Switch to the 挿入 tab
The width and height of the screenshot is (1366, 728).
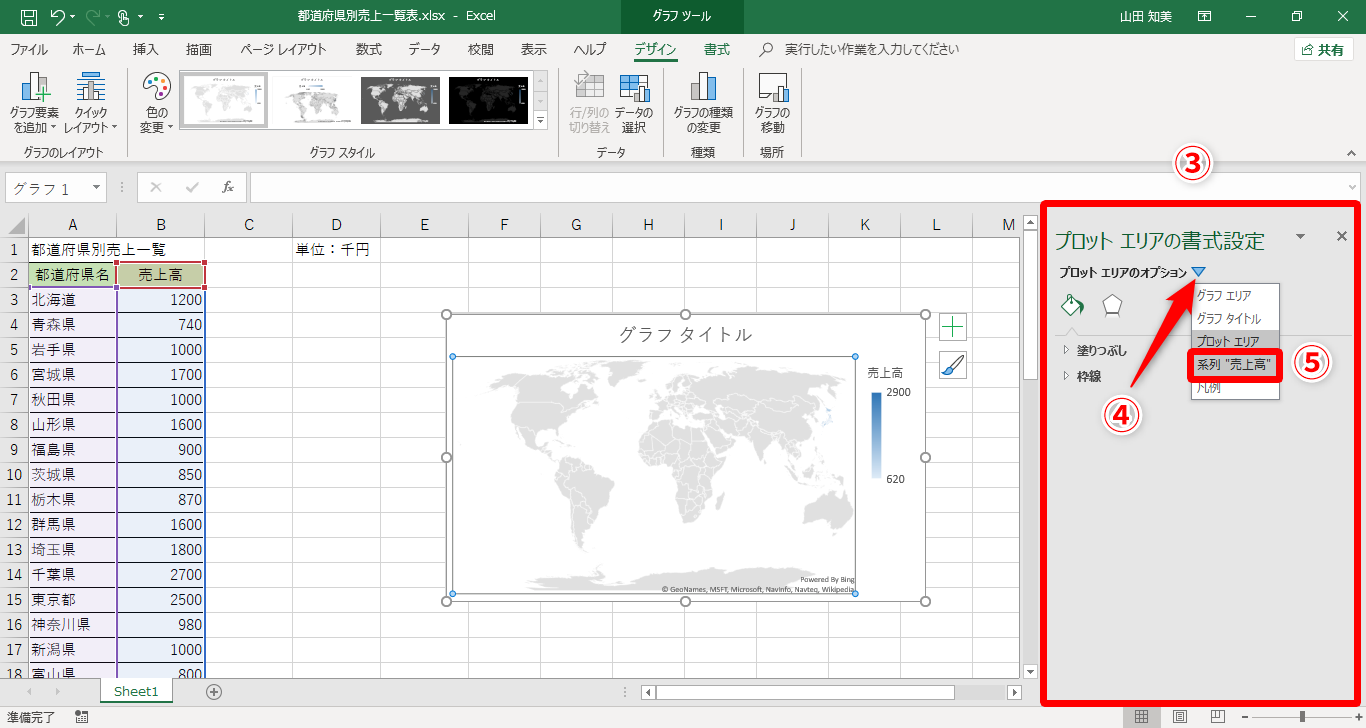[x=146, y=49]
